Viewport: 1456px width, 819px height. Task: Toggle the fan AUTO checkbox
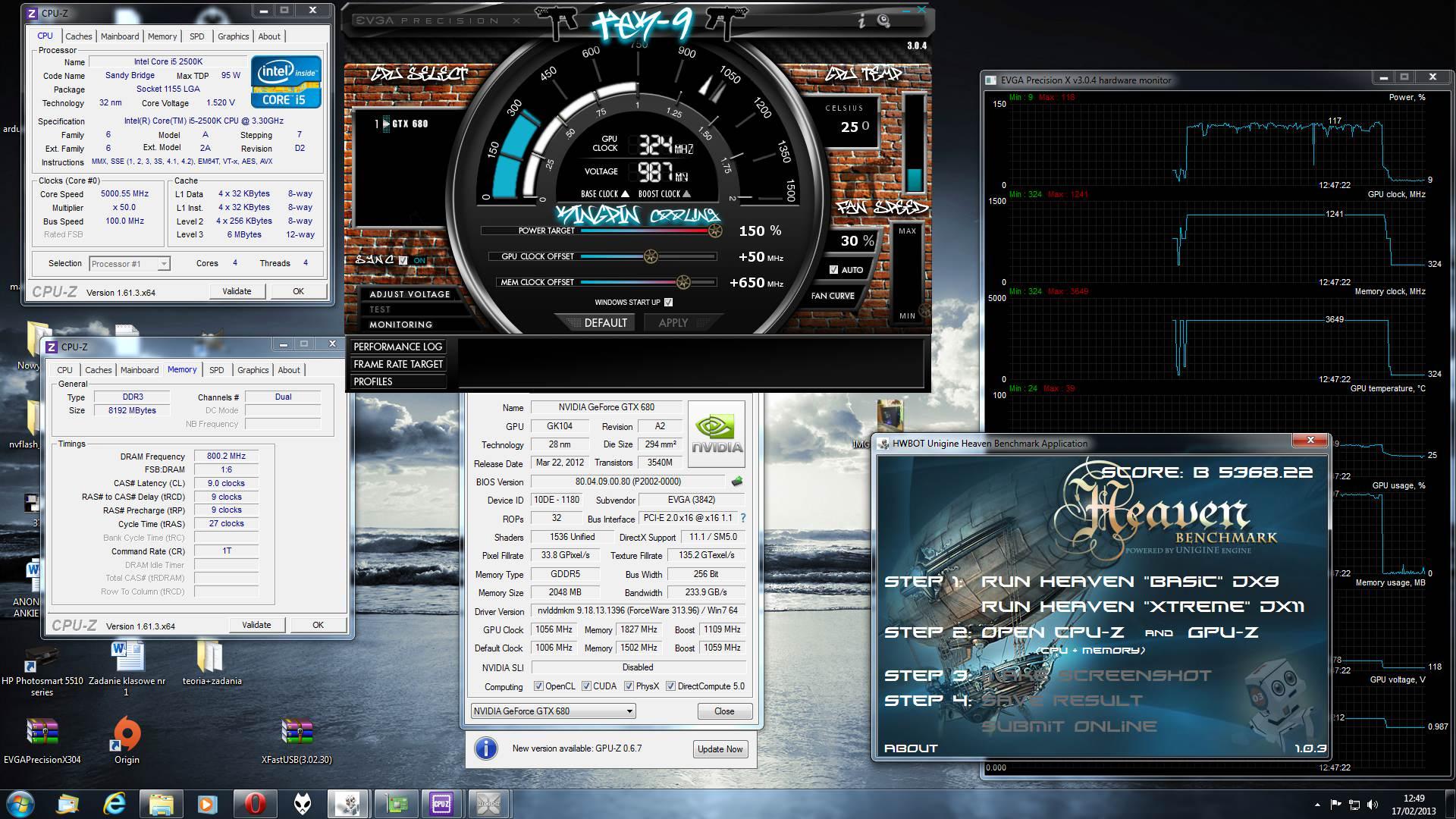point(833,270)
